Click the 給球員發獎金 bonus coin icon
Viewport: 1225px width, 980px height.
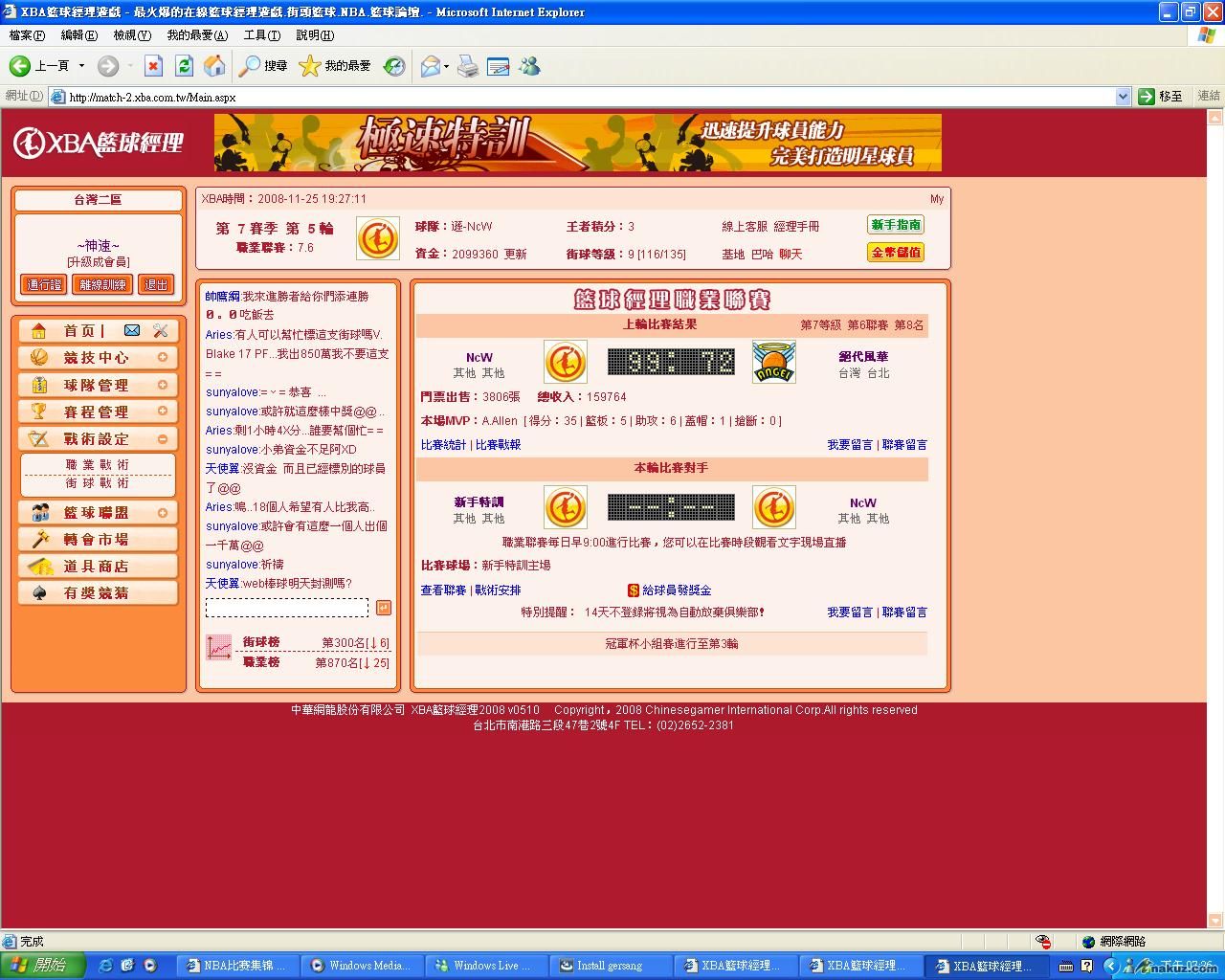pos(634,590)
